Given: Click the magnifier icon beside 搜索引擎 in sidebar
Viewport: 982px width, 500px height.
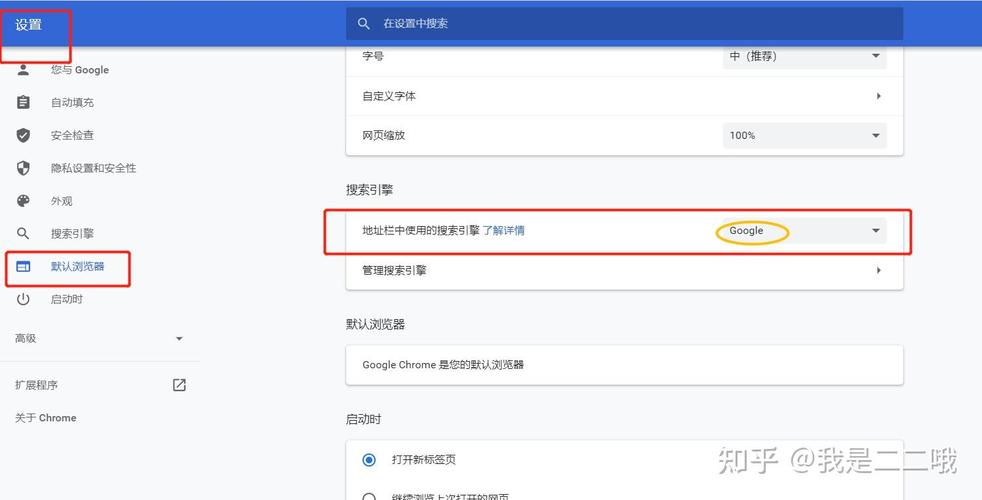Looking at the screenshot, I should coord(24,234).
